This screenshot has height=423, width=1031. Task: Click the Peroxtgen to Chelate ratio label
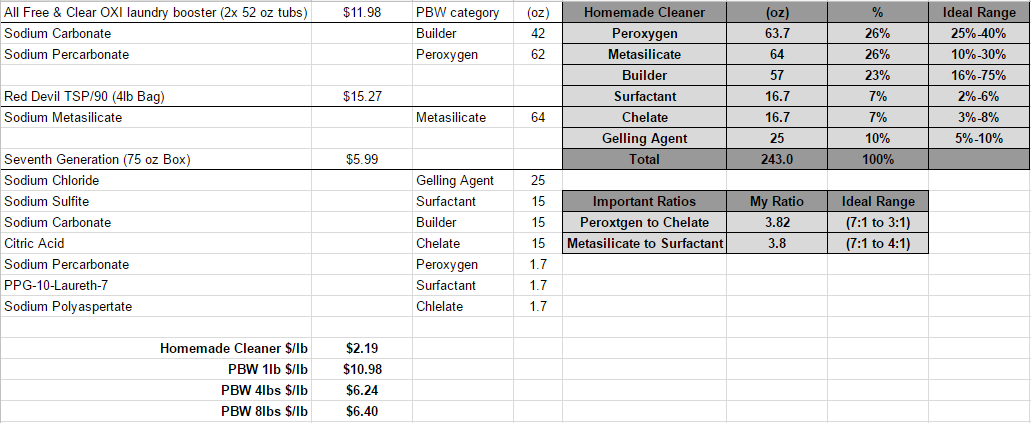(644, 222)
